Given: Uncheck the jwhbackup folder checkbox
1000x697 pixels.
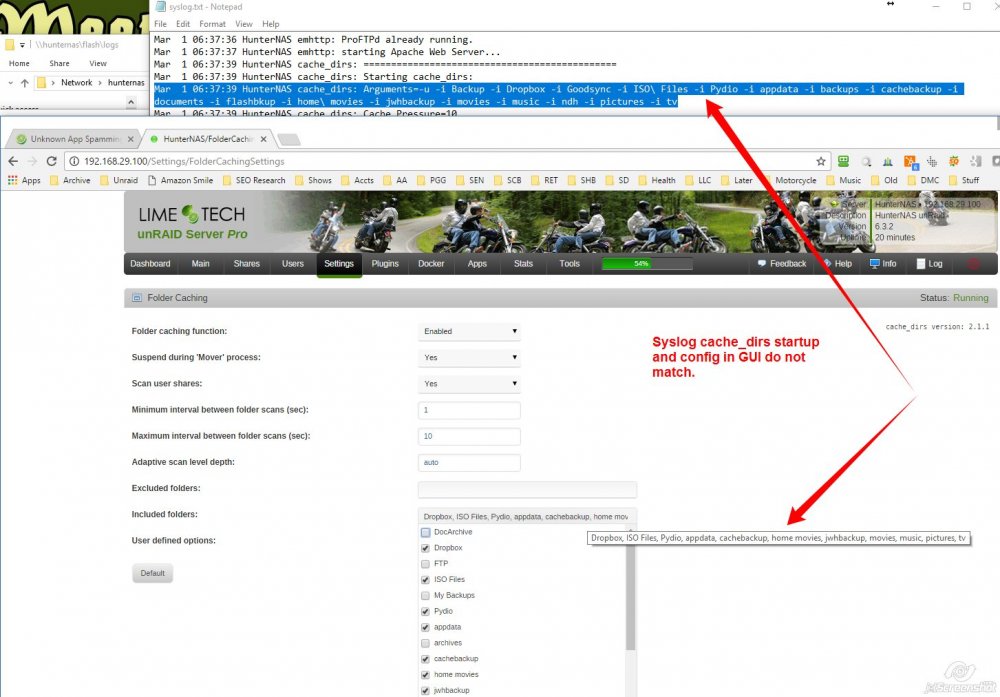Looking at the screenshot, I should [425, 691].
